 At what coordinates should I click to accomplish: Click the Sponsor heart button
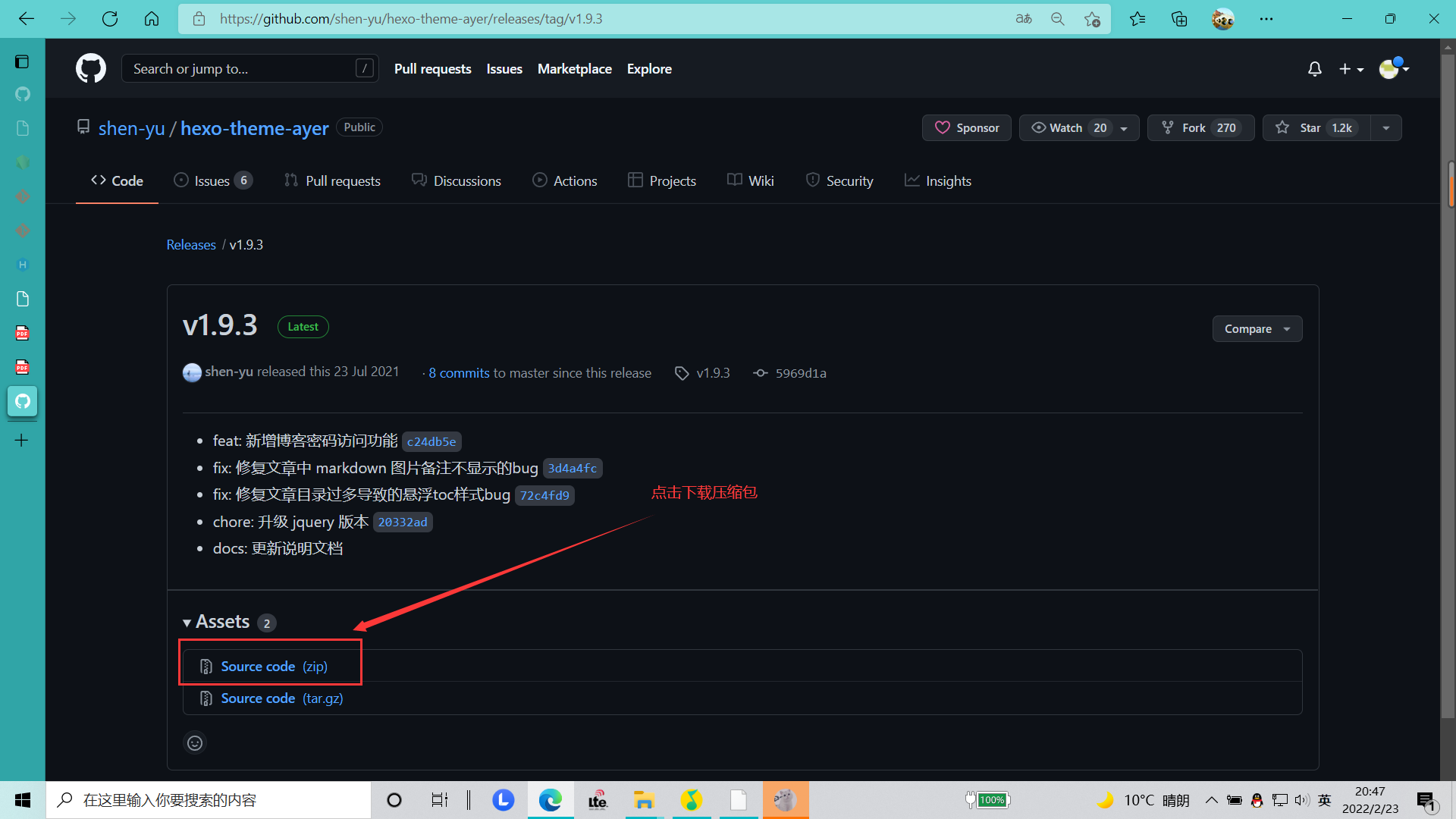tap(967, 127)
